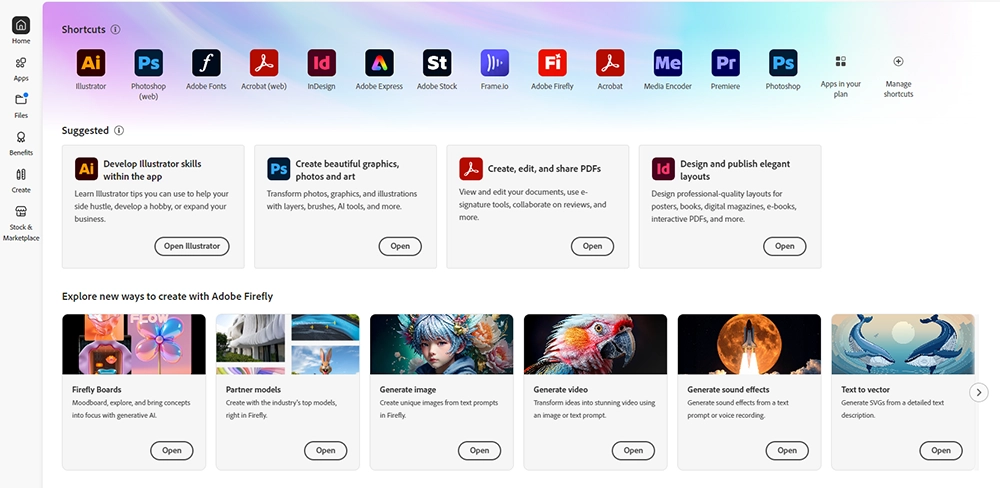This screenshot has width=1000, height=488.
Task: Open Create section in sidebar
Action: click(21, 179)
